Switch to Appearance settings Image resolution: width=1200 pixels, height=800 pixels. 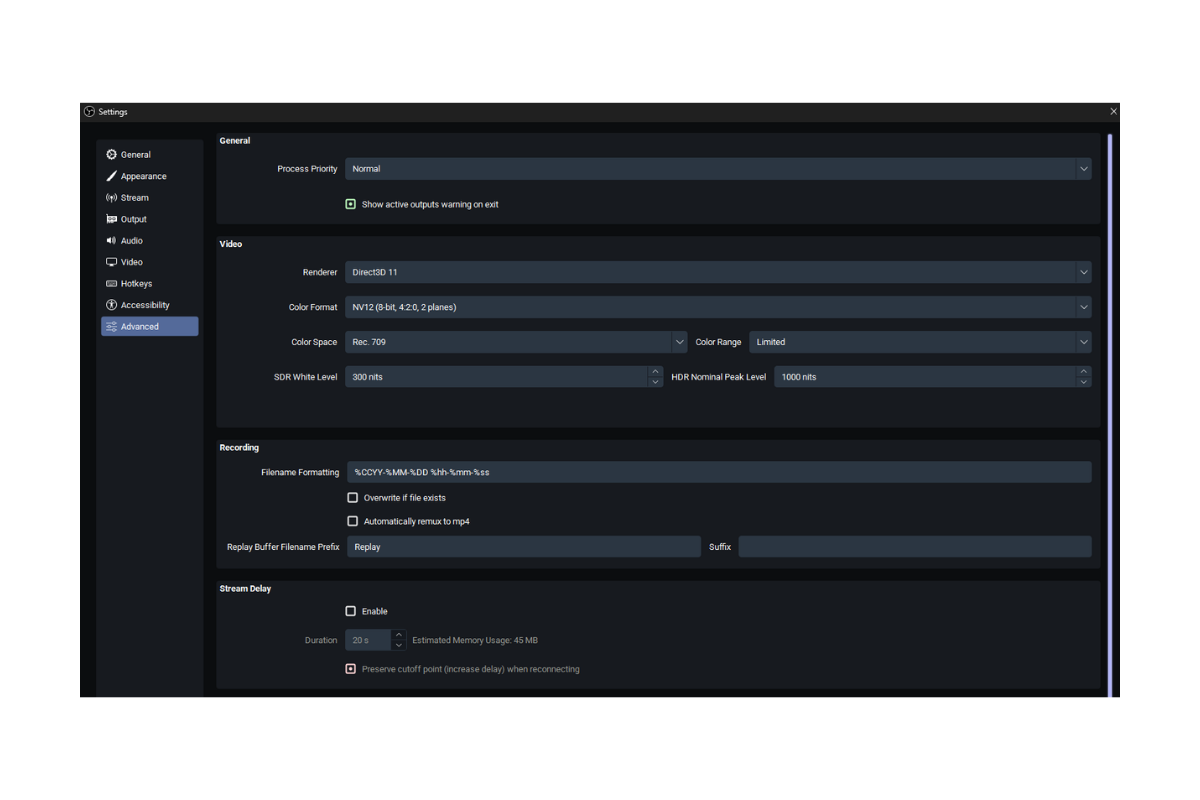150,176
